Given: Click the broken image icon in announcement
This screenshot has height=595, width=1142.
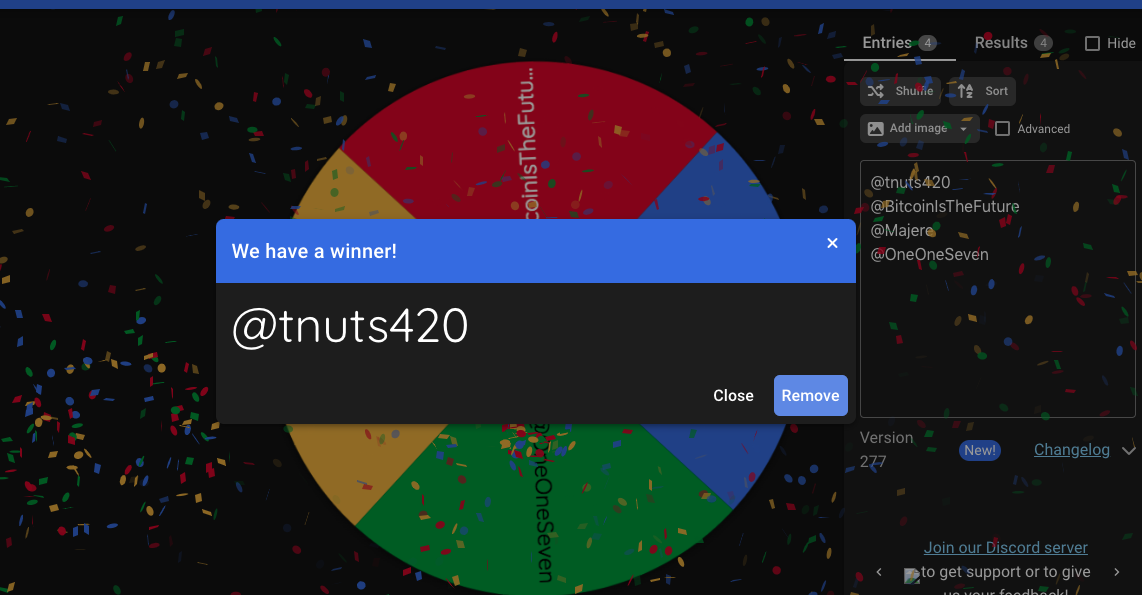Looking at the screenshot, I should coord(911,576).
